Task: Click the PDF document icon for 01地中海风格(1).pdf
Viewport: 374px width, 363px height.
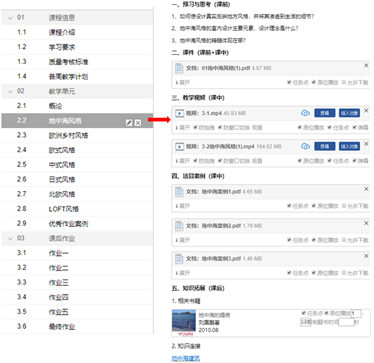Action: coord(179,68)
